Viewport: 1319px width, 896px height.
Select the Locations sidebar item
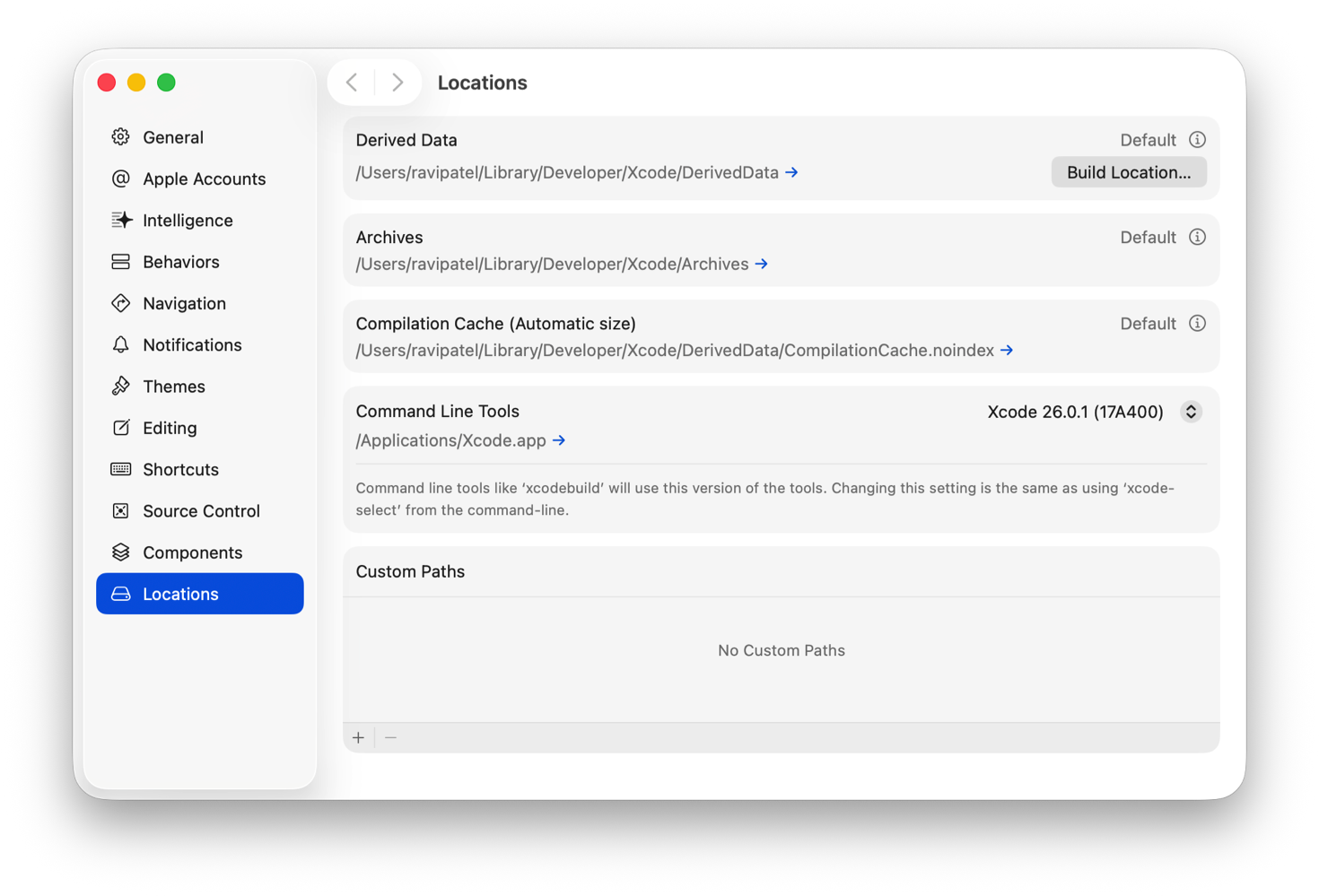point(200,594)
